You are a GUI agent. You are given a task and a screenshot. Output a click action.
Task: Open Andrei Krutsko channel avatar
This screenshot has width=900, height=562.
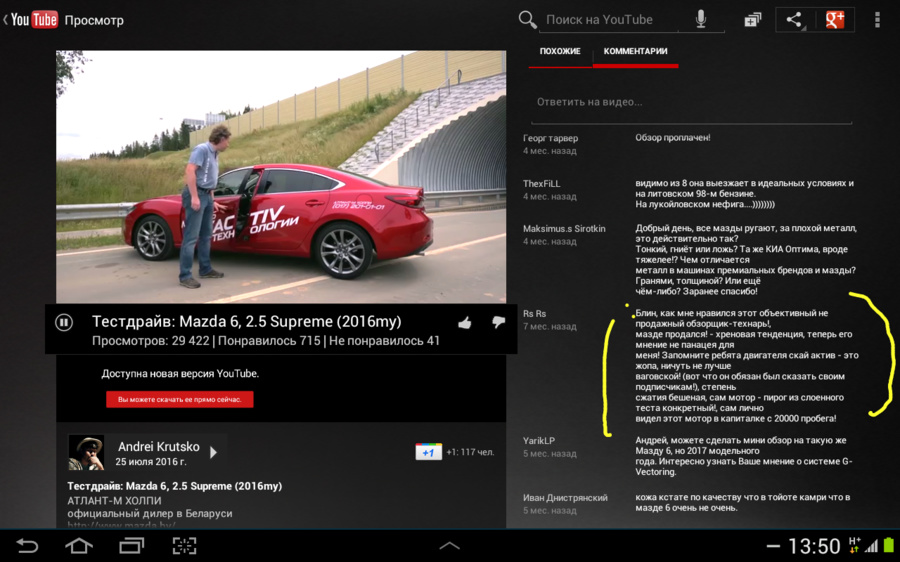86,452
